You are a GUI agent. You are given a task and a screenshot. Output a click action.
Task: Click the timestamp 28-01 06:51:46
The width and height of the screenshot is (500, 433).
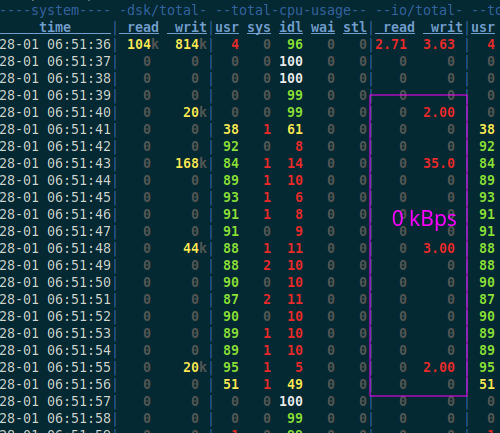(55, 214)
